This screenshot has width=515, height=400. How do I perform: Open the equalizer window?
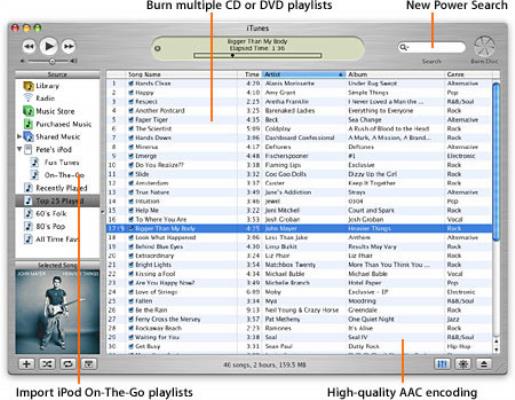tap(442, 364)
